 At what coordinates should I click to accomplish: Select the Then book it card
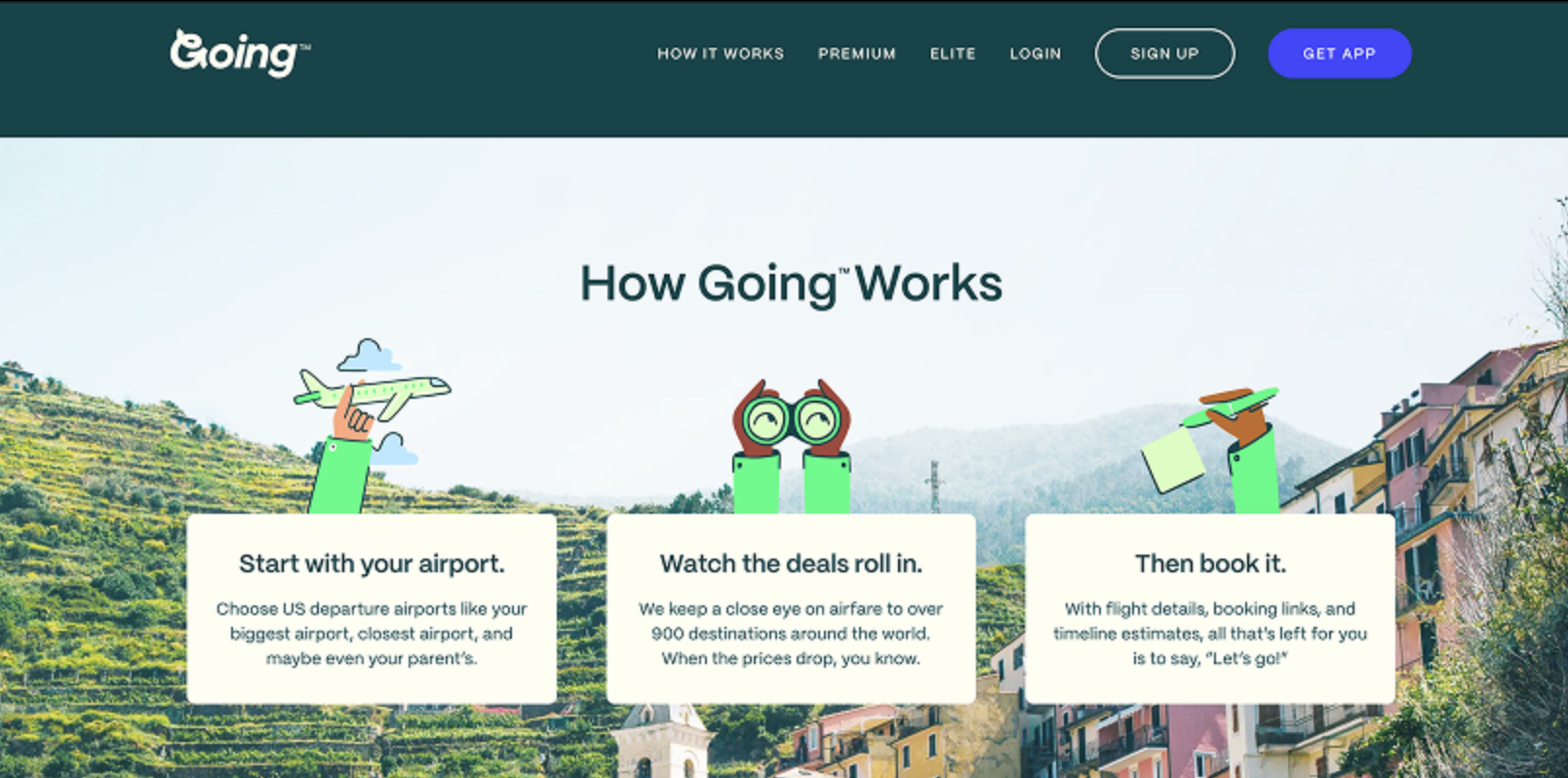click(1210, 608)
